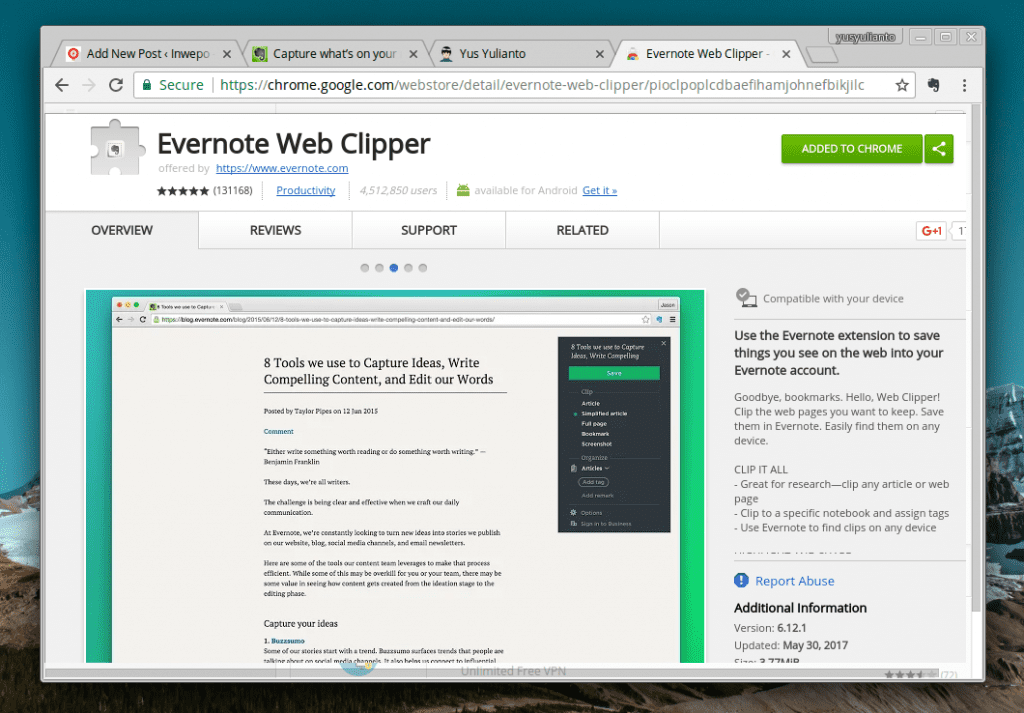Click the 'Updated: May 30, 2017' text
Screen dimensions: 1024x713
(x=791, y=644)
